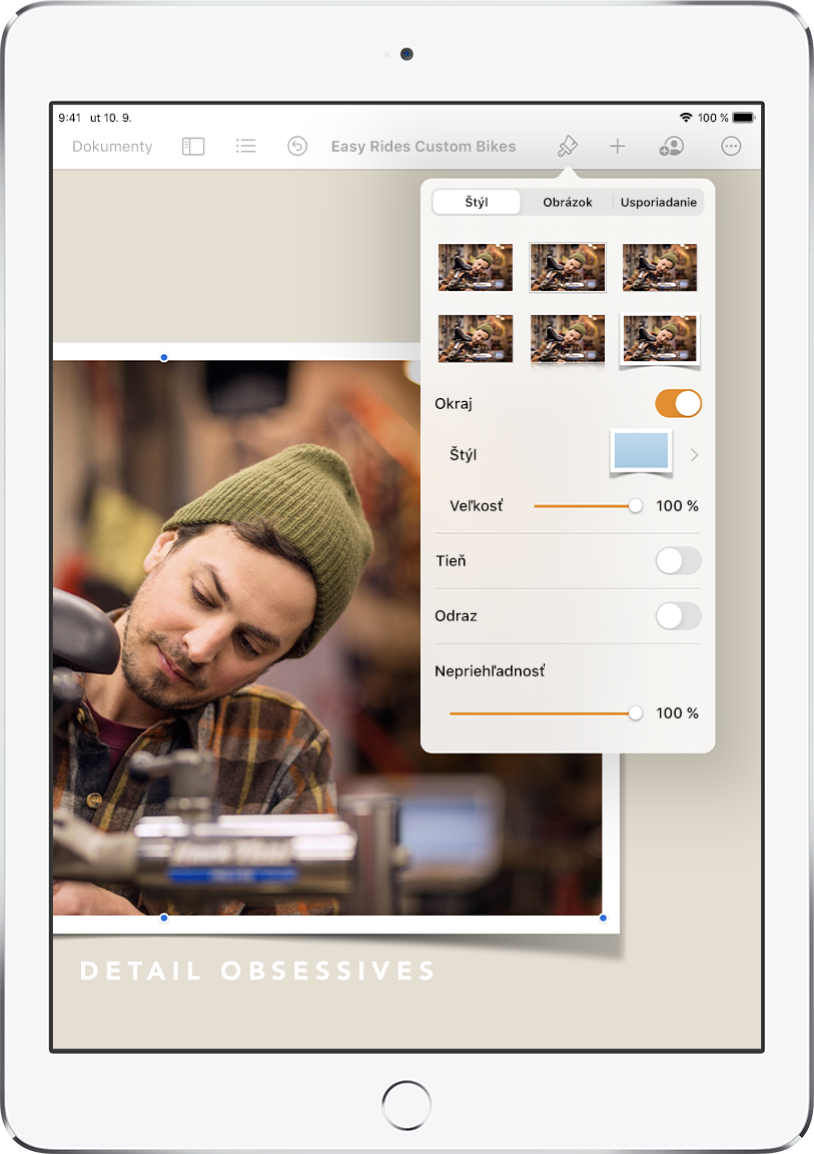Screen dimensions: 814x1154
Task: Turn off the Okraj border switch
Action: point(678,403)
